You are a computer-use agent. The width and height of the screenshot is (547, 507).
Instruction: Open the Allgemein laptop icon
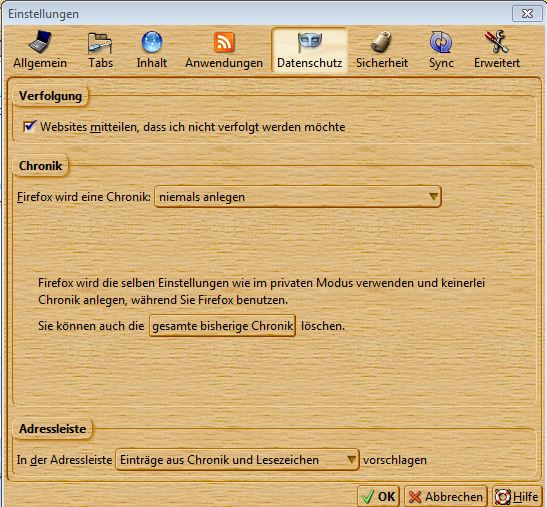coord(40,42)
